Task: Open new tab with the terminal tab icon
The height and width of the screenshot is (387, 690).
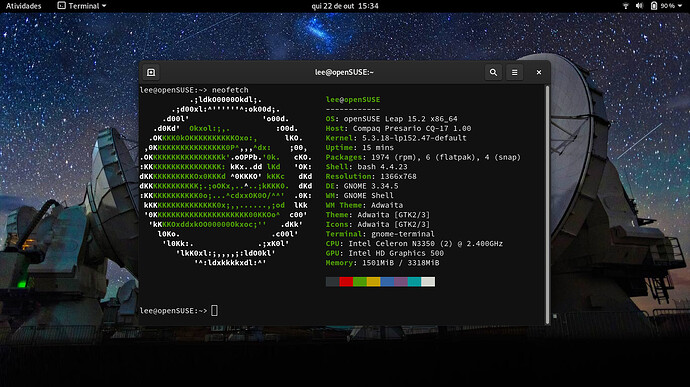Action: [151, 72]
